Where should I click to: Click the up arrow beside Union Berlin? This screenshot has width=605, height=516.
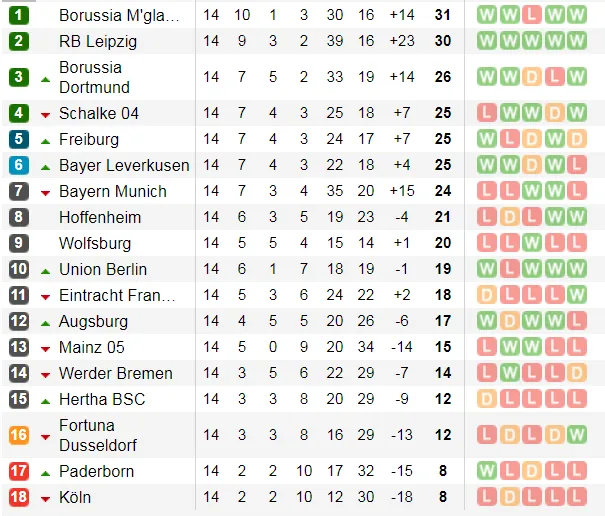(x=45, y=270)
